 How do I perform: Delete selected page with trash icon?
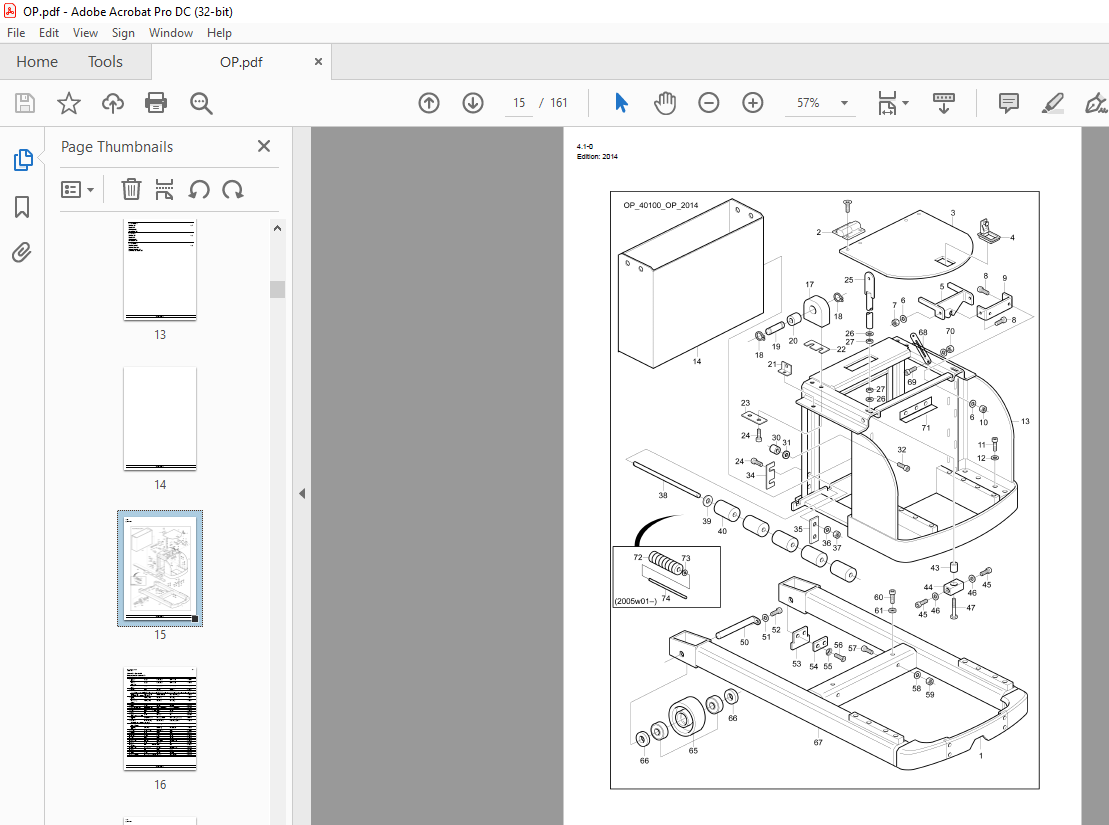(131, 190)
